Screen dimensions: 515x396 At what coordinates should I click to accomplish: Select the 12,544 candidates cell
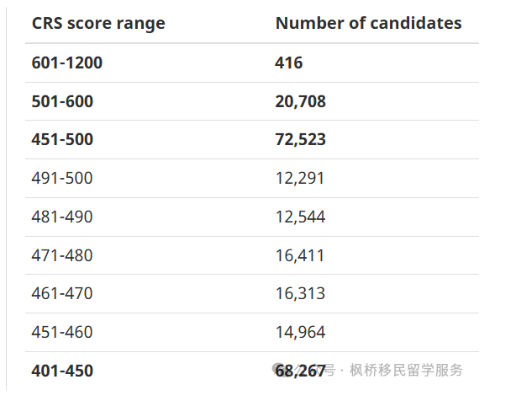(x=300, y=217)
